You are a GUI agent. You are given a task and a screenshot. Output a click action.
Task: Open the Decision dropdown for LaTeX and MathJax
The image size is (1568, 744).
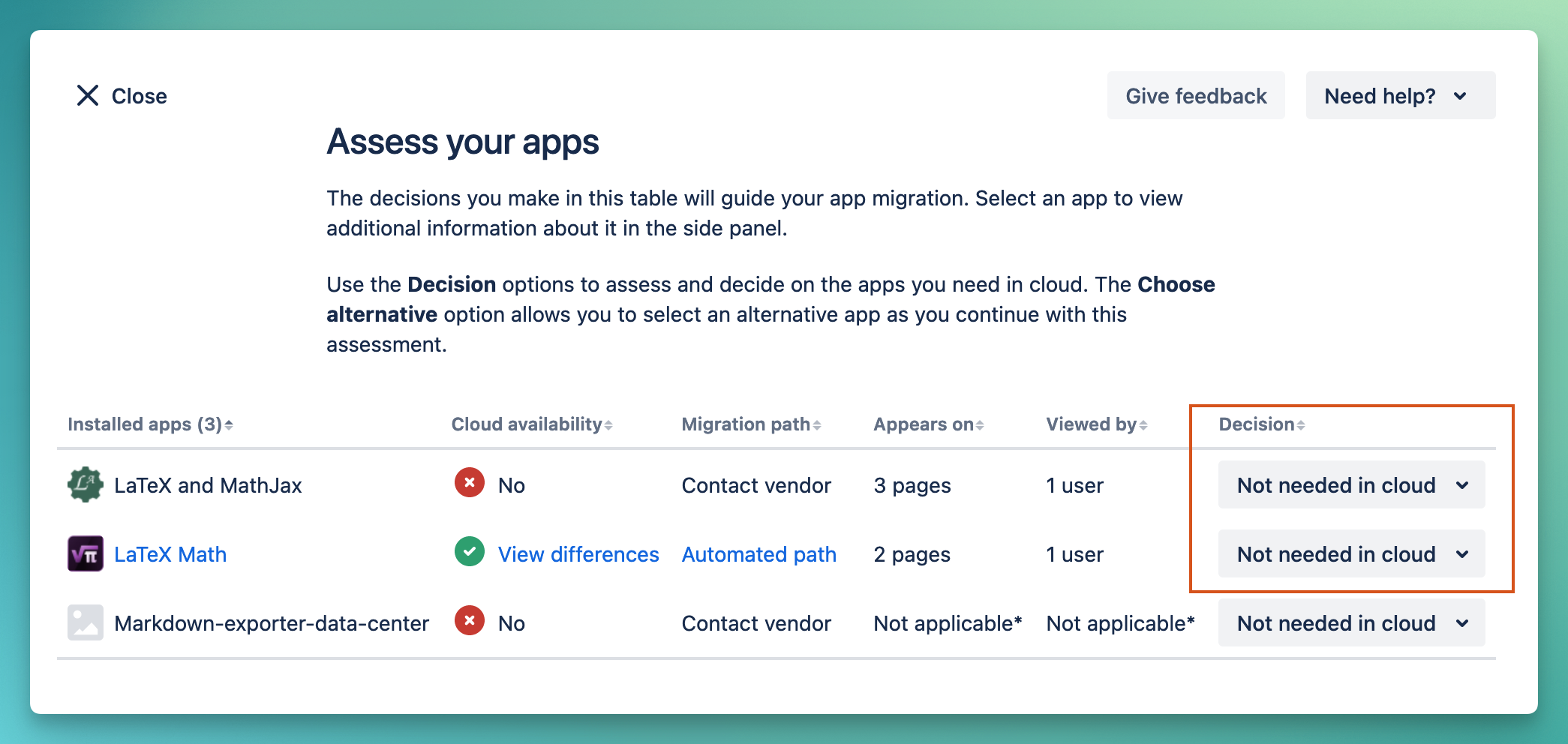pos(1350,484)
